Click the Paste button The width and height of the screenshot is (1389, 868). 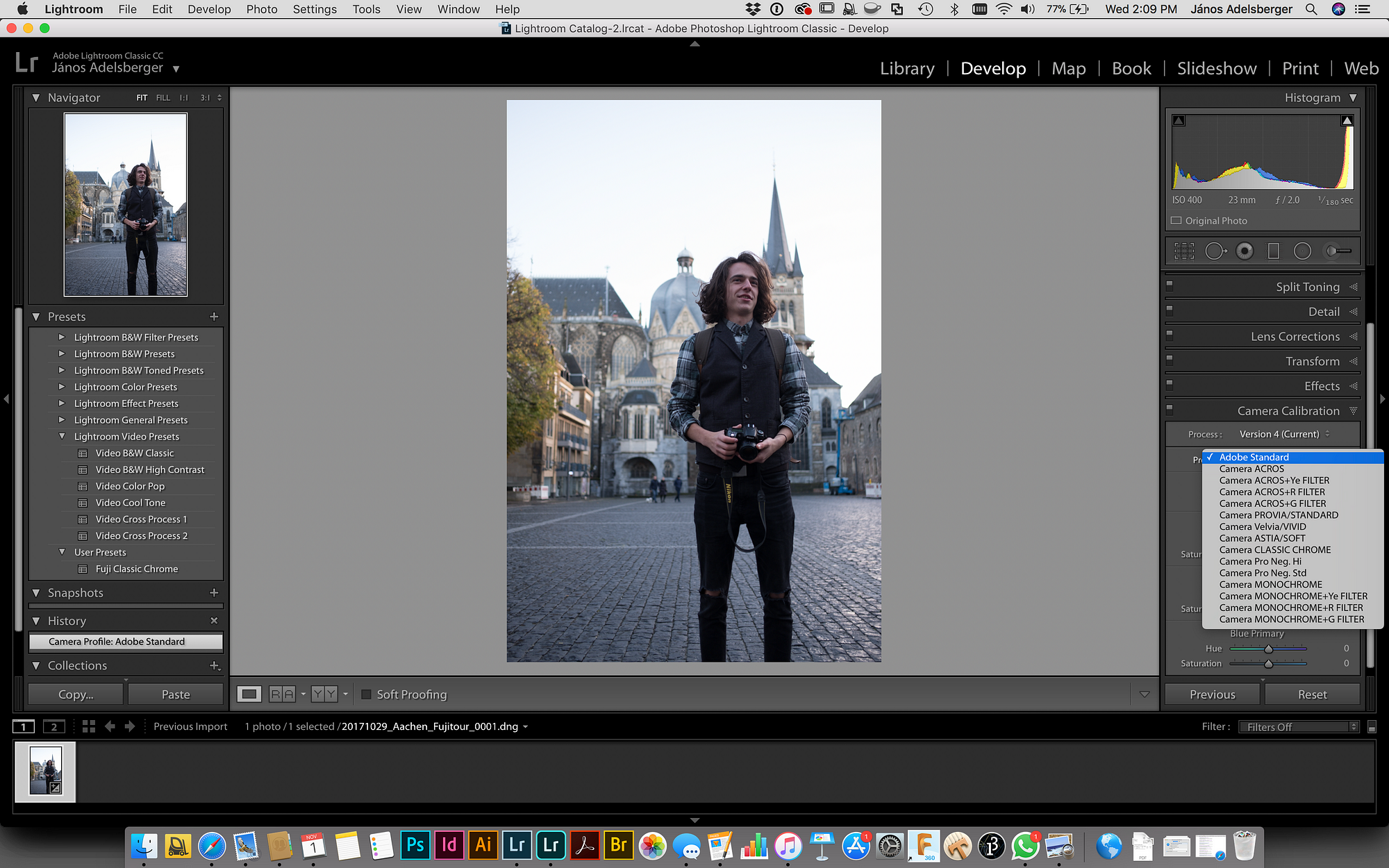click(176, 694)
